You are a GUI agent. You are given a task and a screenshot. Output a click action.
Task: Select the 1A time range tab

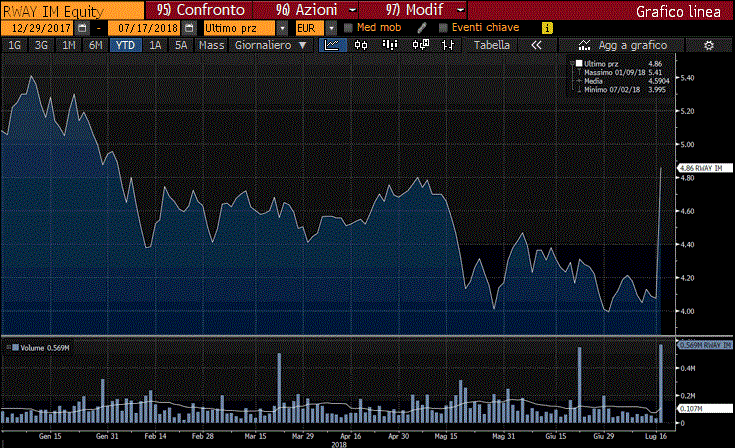[155, 45]
